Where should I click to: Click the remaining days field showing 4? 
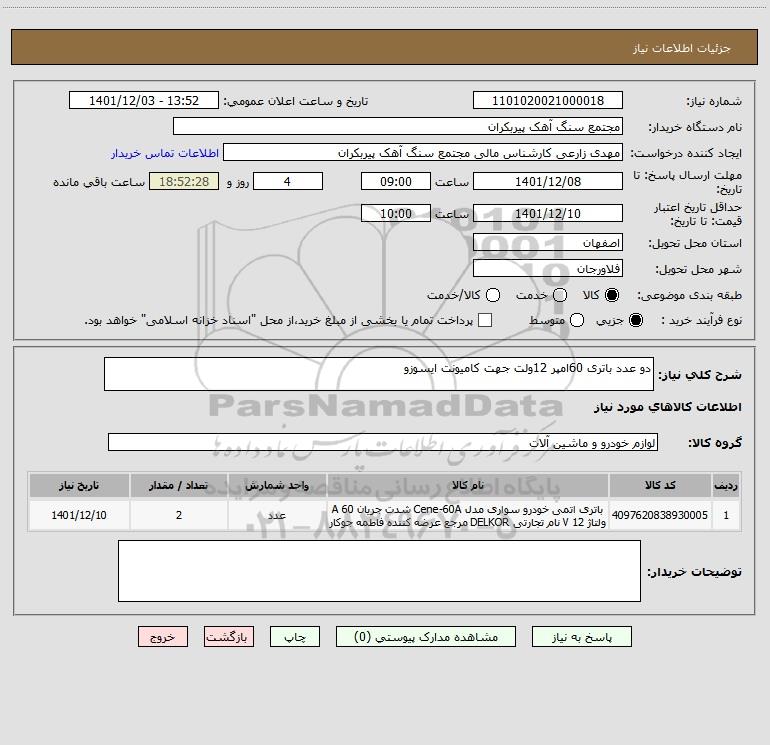pos(288,181)
